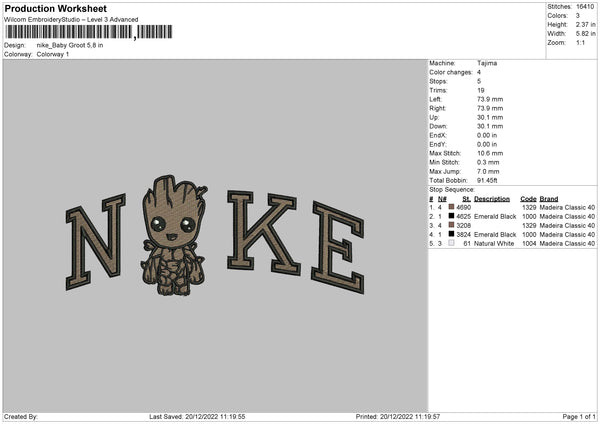Click the Stitches value 16410
600x424 pixels.
click(x=585, y=7)
